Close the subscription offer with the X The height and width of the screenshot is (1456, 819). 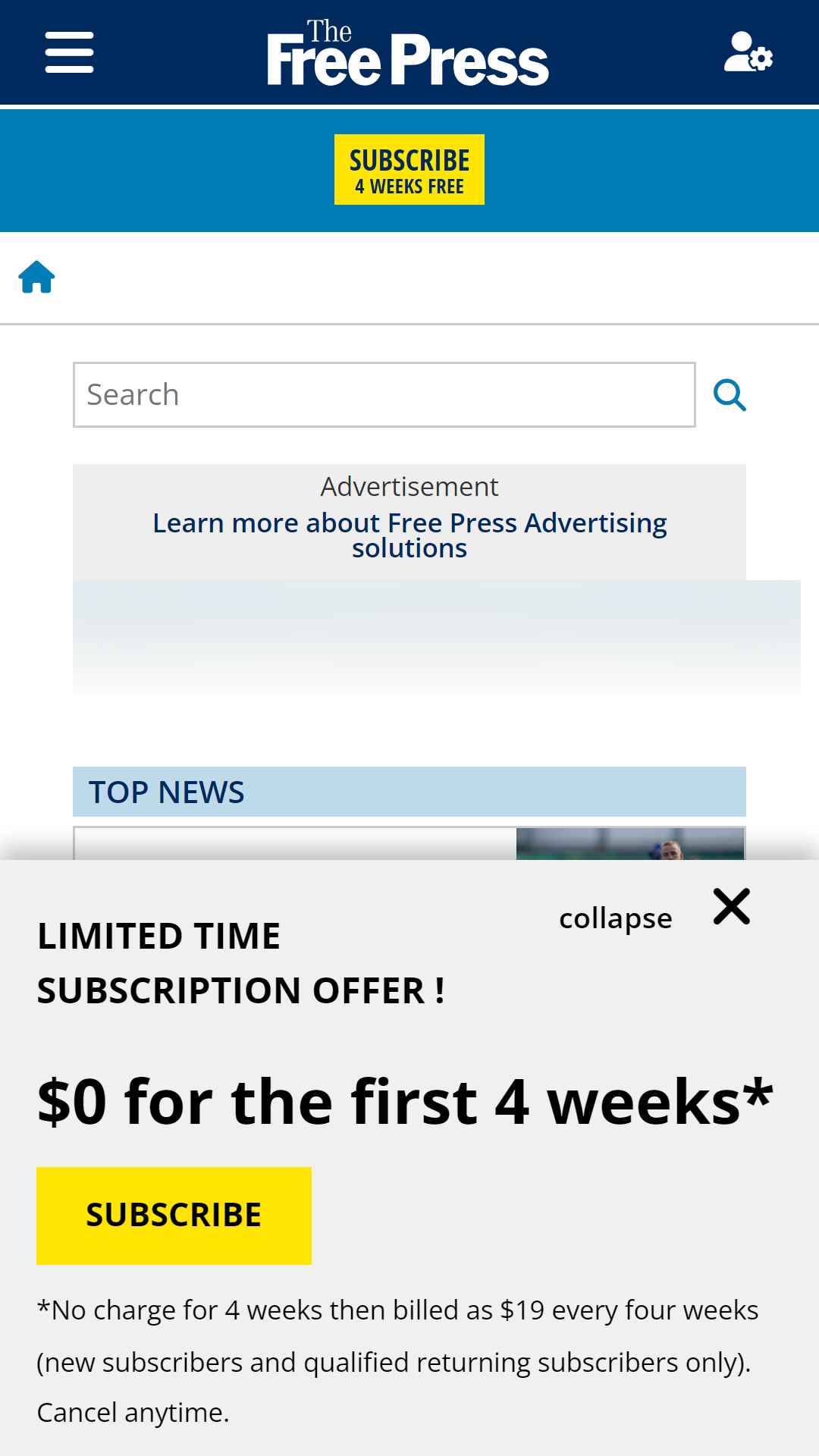click(x=732, y=906)
